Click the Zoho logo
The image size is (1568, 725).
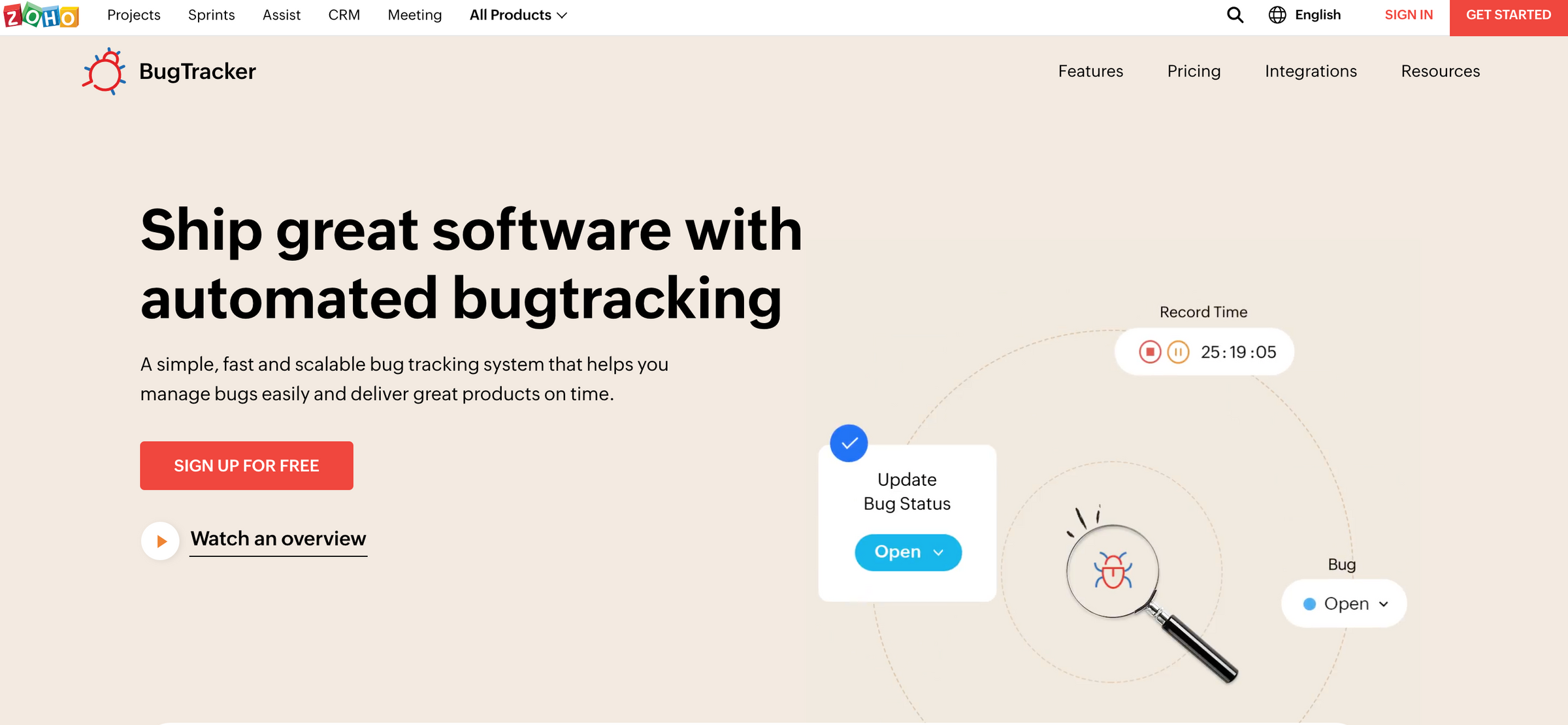click(41, 15)
